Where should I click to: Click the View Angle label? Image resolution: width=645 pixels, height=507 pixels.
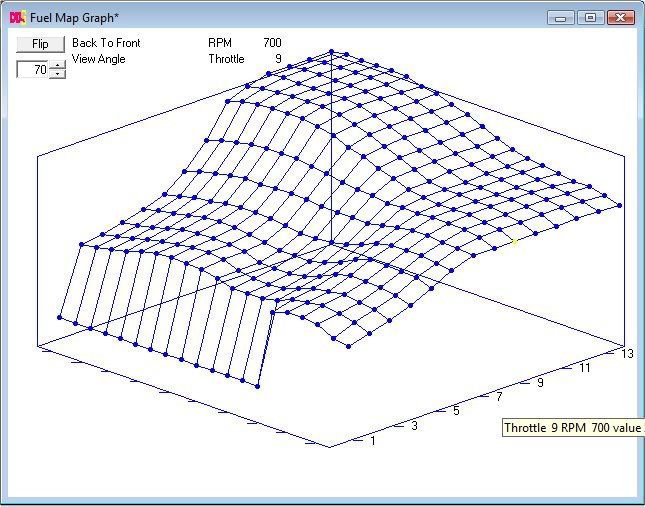click(99, 59)
